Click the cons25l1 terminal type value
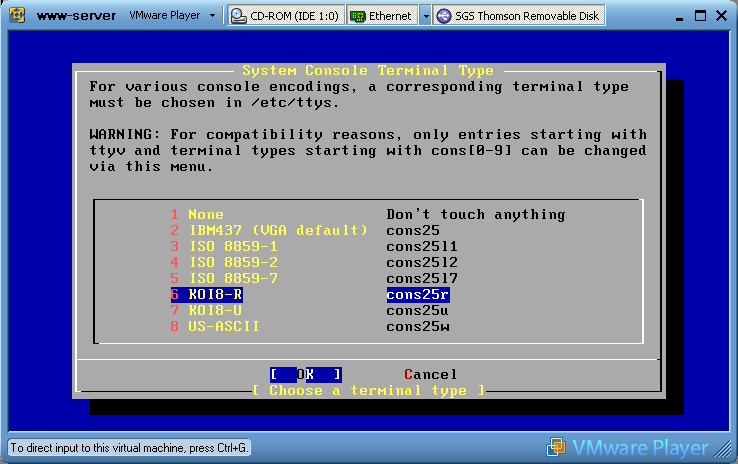Screen dimensions: 738x464 [x=422, y=247]
